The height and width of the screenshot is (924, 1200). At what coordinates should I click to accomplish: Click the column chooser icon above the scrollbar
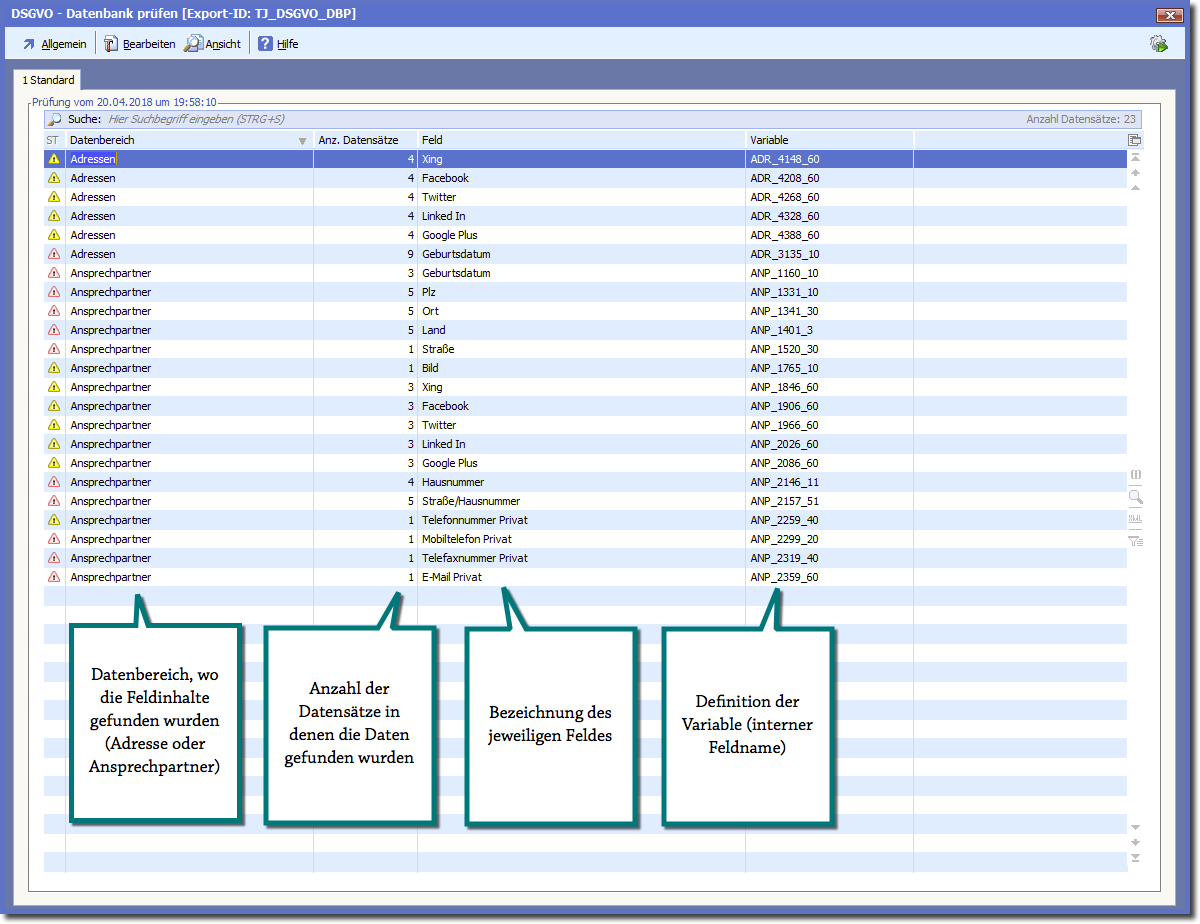click(x=1134, y=141)
